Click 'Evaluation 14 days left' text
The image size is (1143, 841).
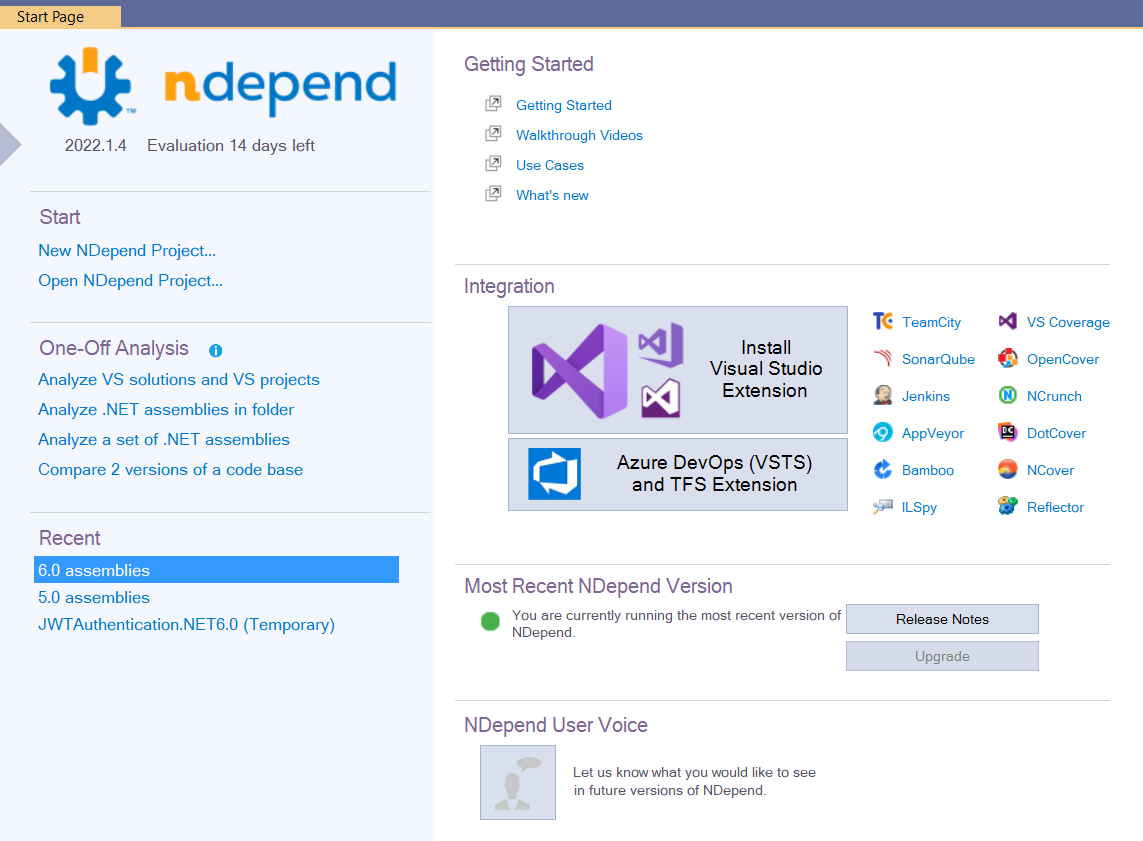230,146
